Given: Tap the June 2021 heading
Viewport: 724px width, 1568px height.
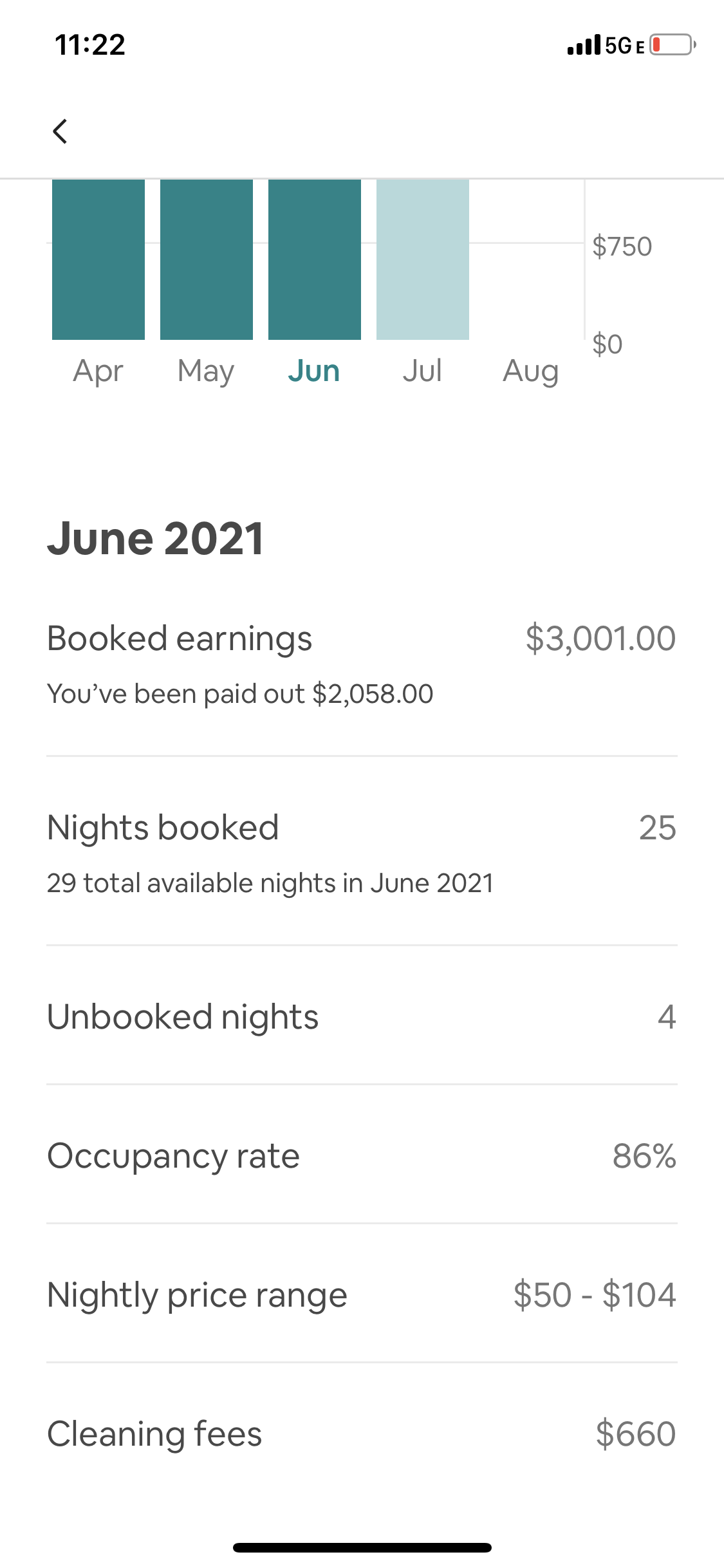Looking at the screenshot, I should tap(155, 538).
